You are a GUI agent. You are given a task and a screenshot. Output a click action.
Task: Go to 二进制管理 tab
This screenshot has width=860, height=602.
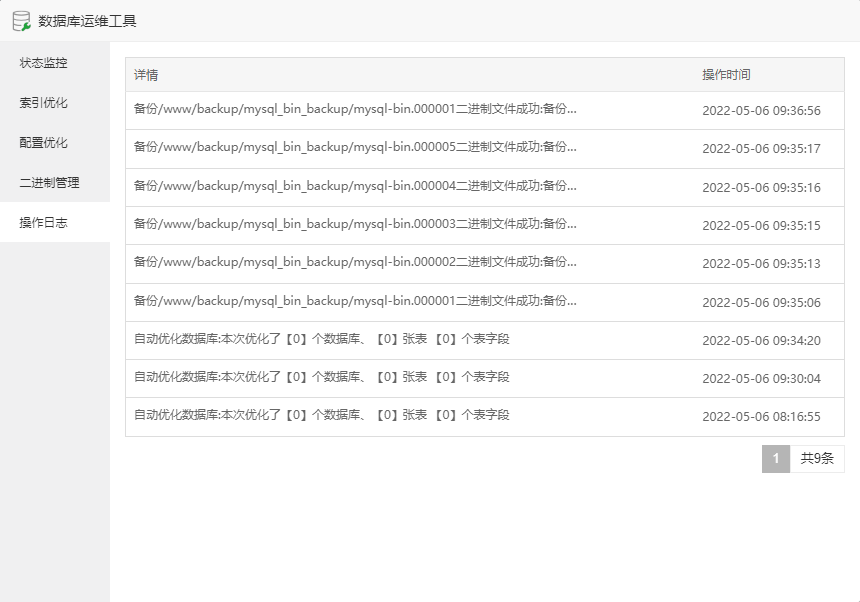tap(55, 183)
